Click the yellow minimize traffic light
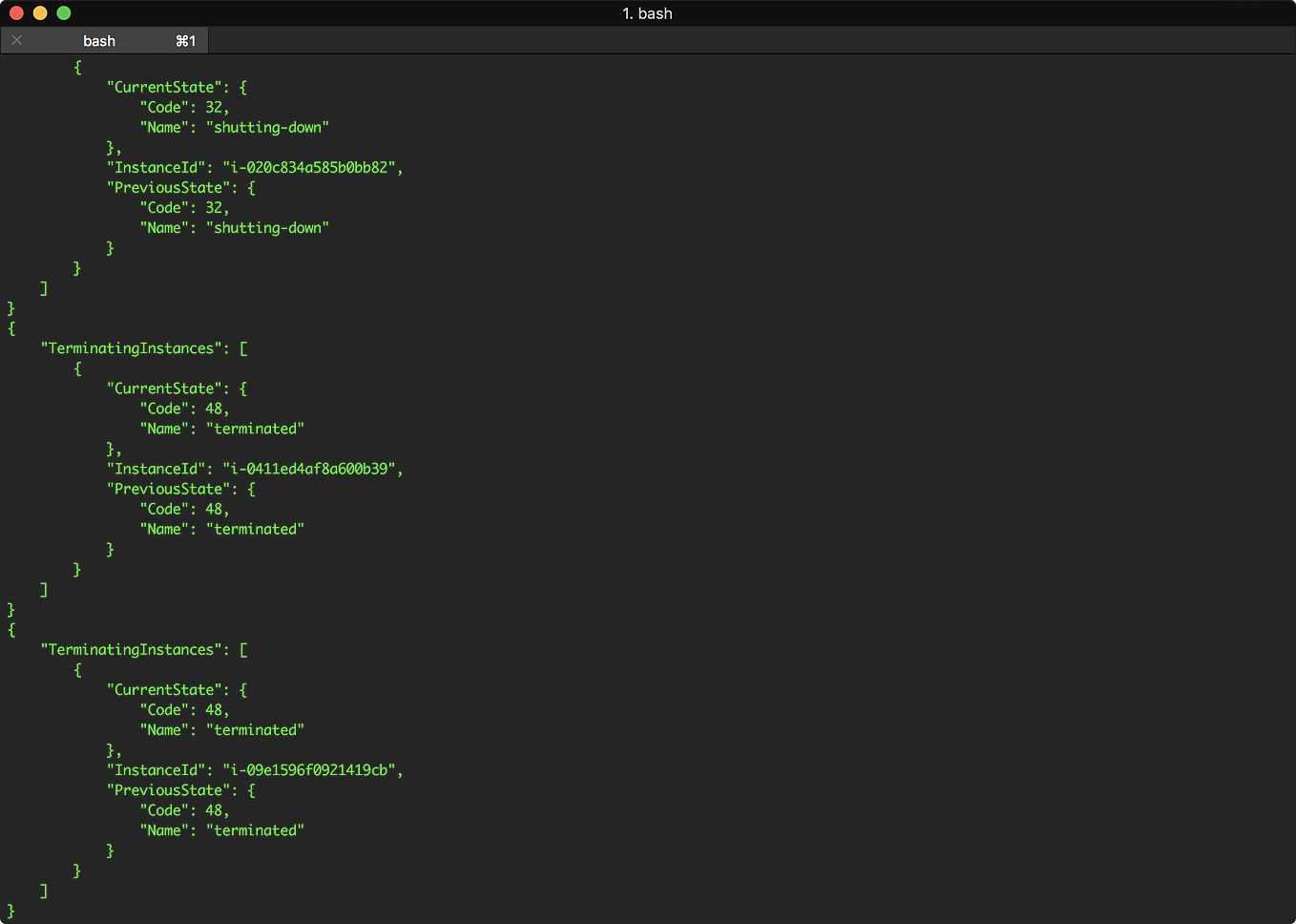 [39, 12]
